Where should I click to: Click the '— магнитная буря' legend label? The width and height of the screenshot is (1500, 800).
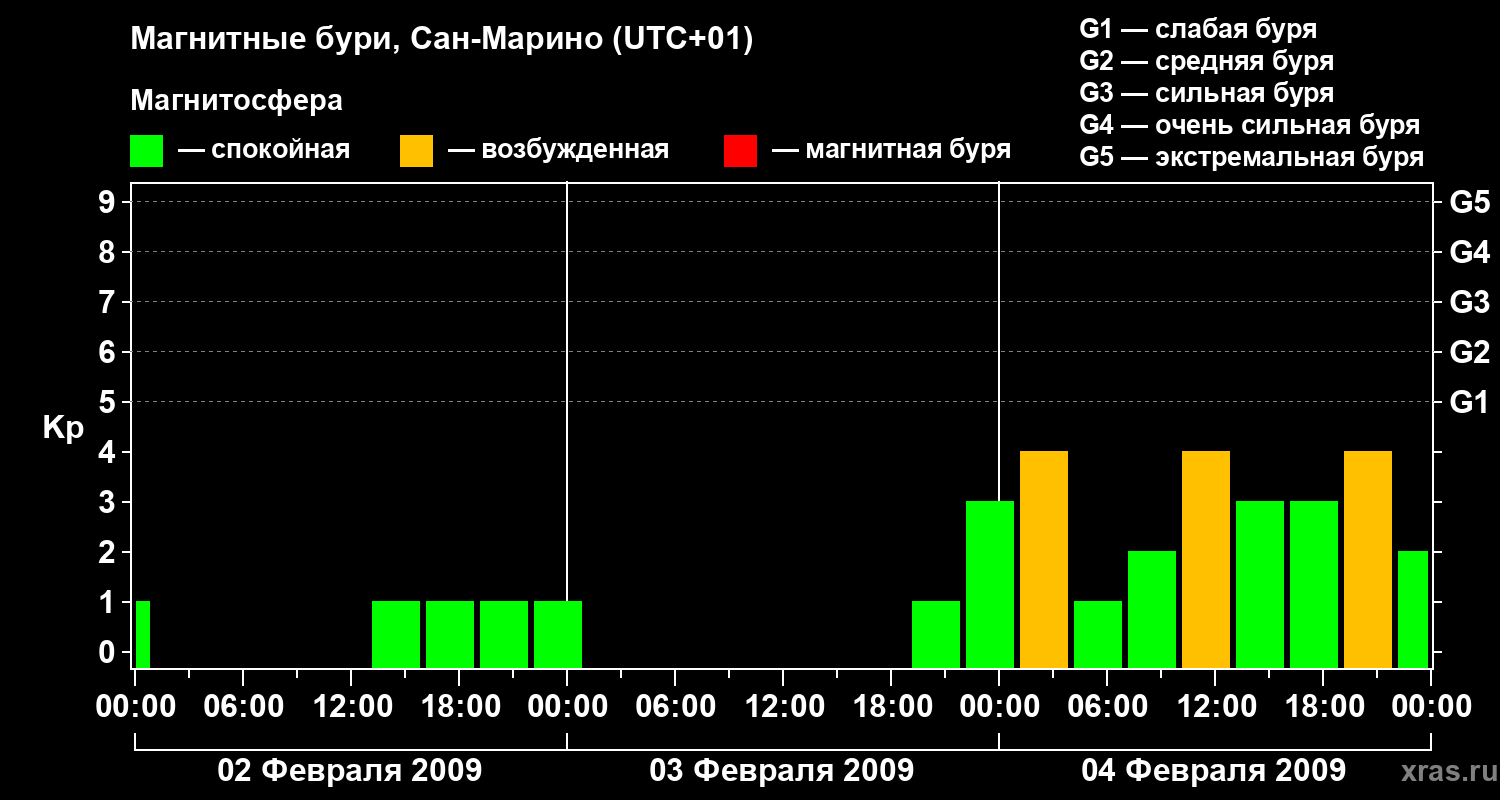point(891,151)
